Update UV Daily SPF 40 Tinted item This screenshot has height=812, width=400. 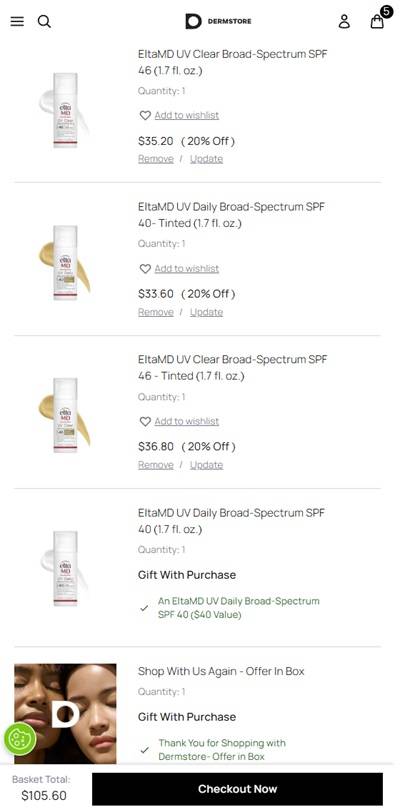pyautogui.click(x=206, y=312)
